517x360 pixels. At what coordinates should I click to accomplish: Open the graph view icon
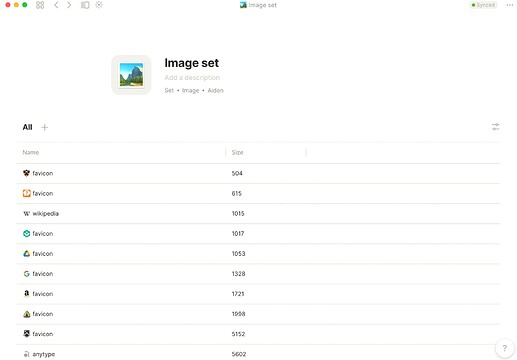[x=99, y=5]
